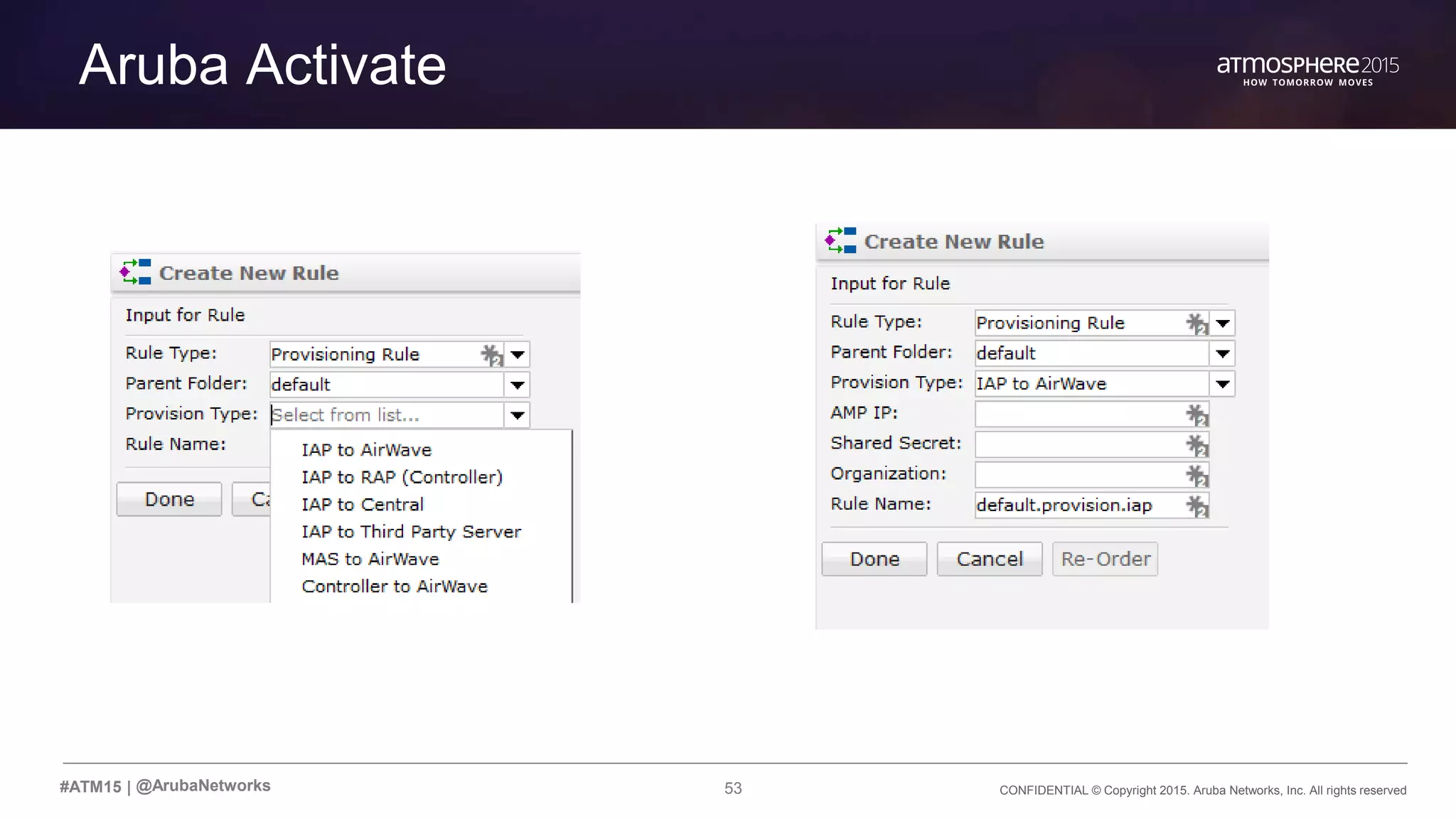The height and width of the screenshot is (819, 1456).
Task: Collapse the Provision Type dropdown in left dialog
Action: (x=517, y=414)
